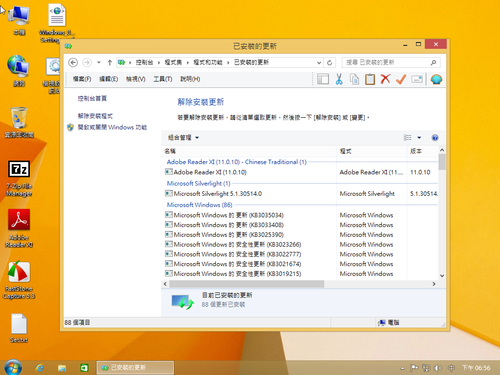Show hidden tray icons arrow
500x375 pixels.
[402, 368]
